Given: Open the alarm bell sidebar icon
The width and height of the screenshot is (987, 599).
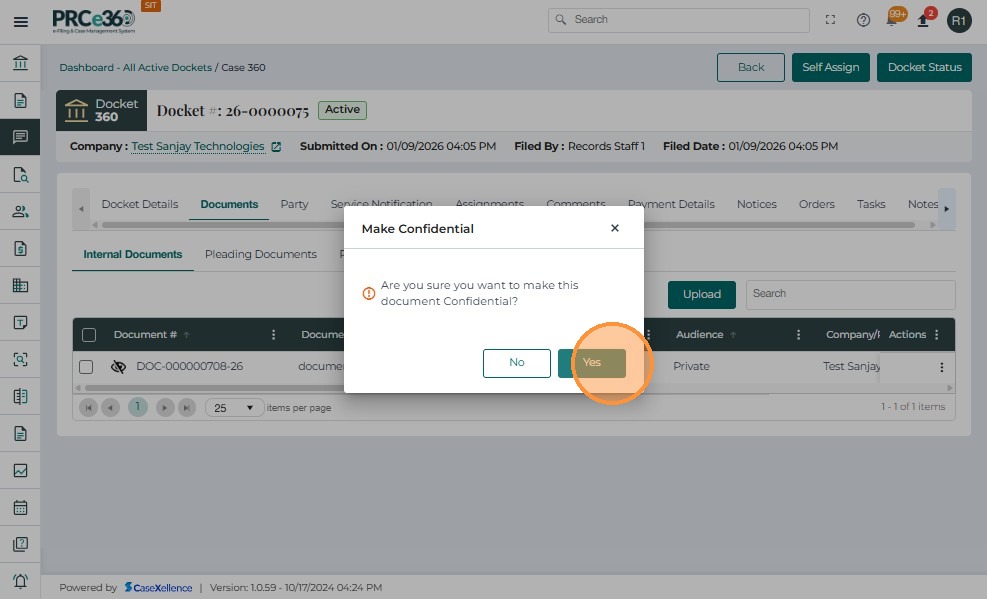Looking at the screenshot, I should 20,581.
